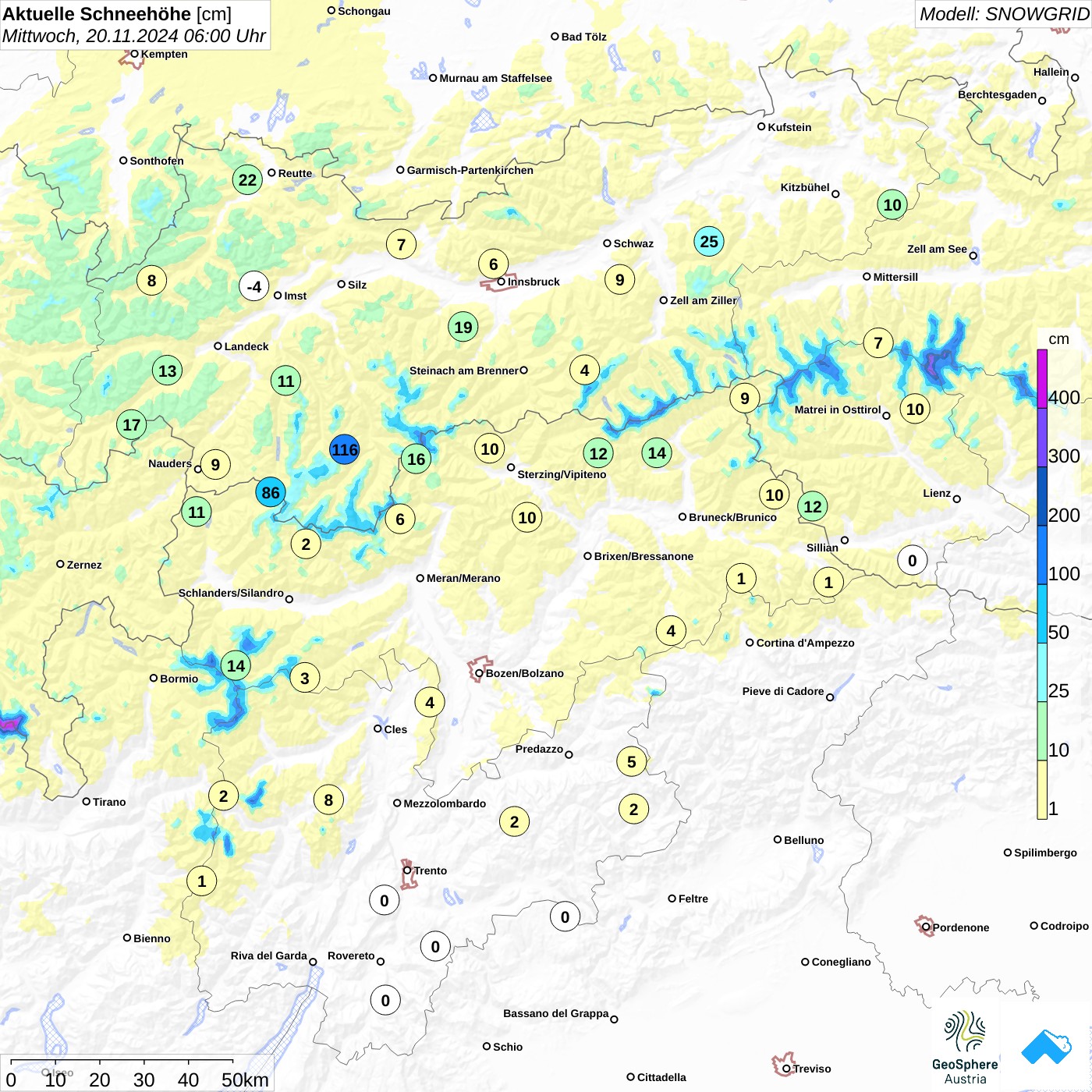Click the Riva del Garda label
This screenshot has width=1092, height=1092.
[268, 955]
